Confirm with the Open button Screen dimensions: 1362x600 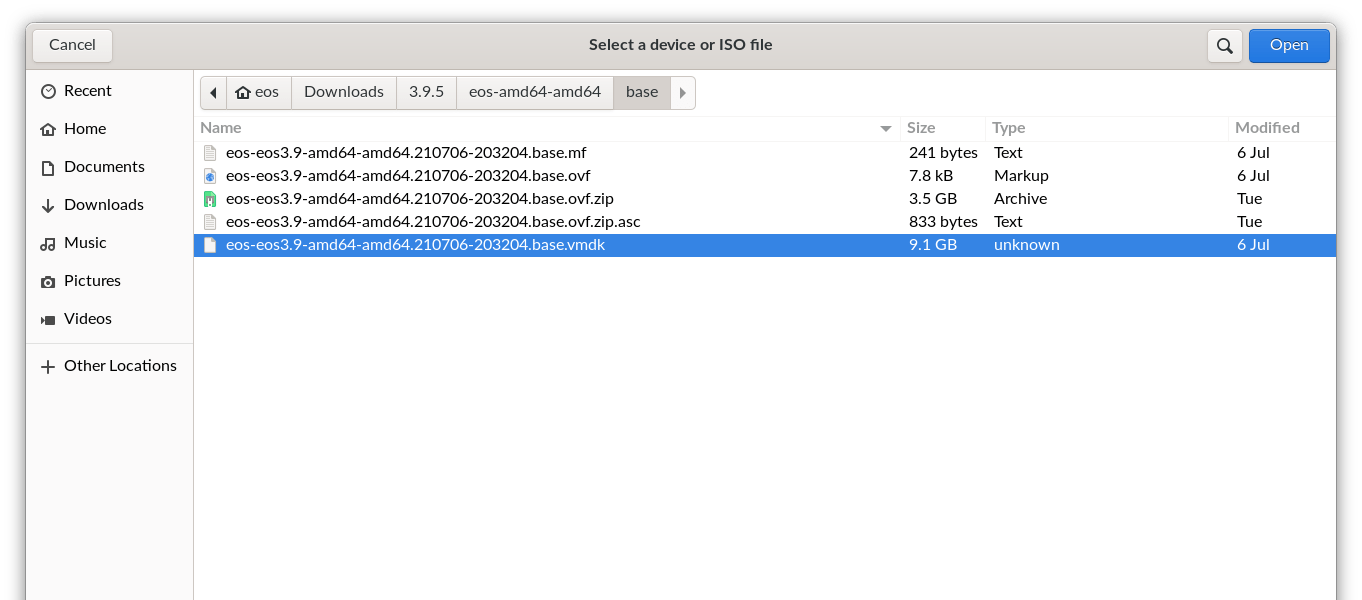(1289, 45)
